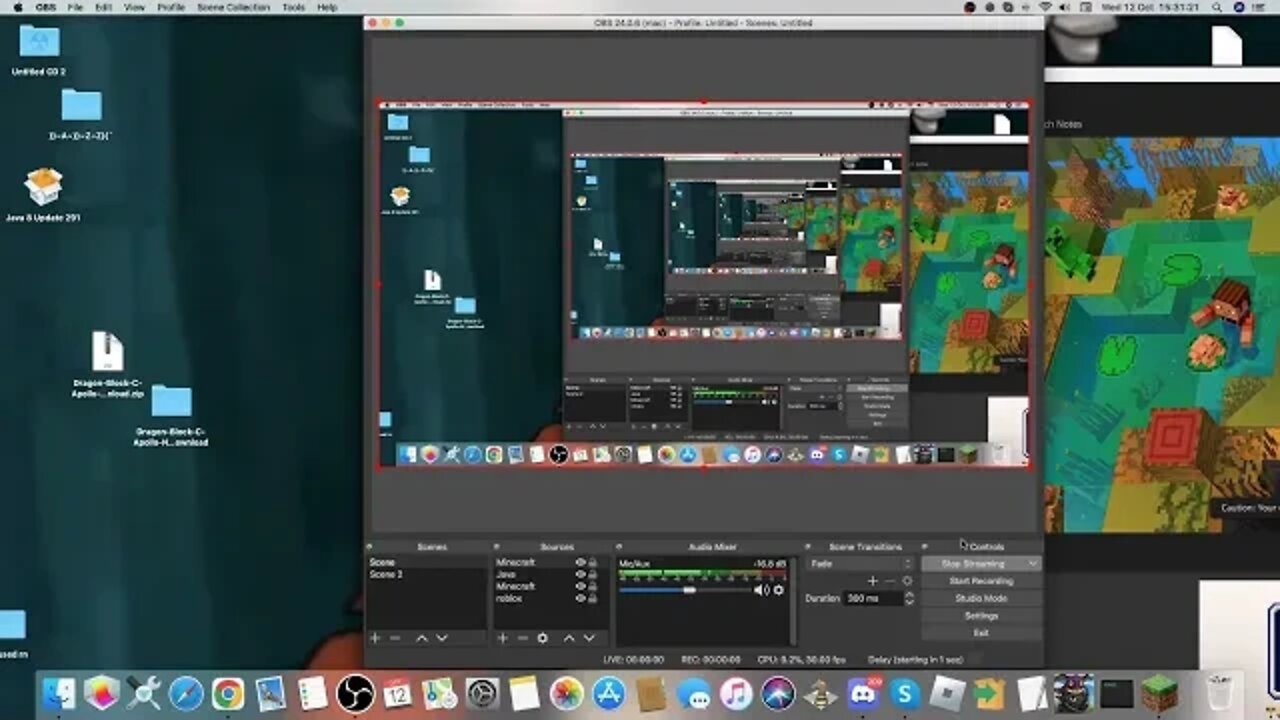Enable Studio Mode

coord(981,598)
